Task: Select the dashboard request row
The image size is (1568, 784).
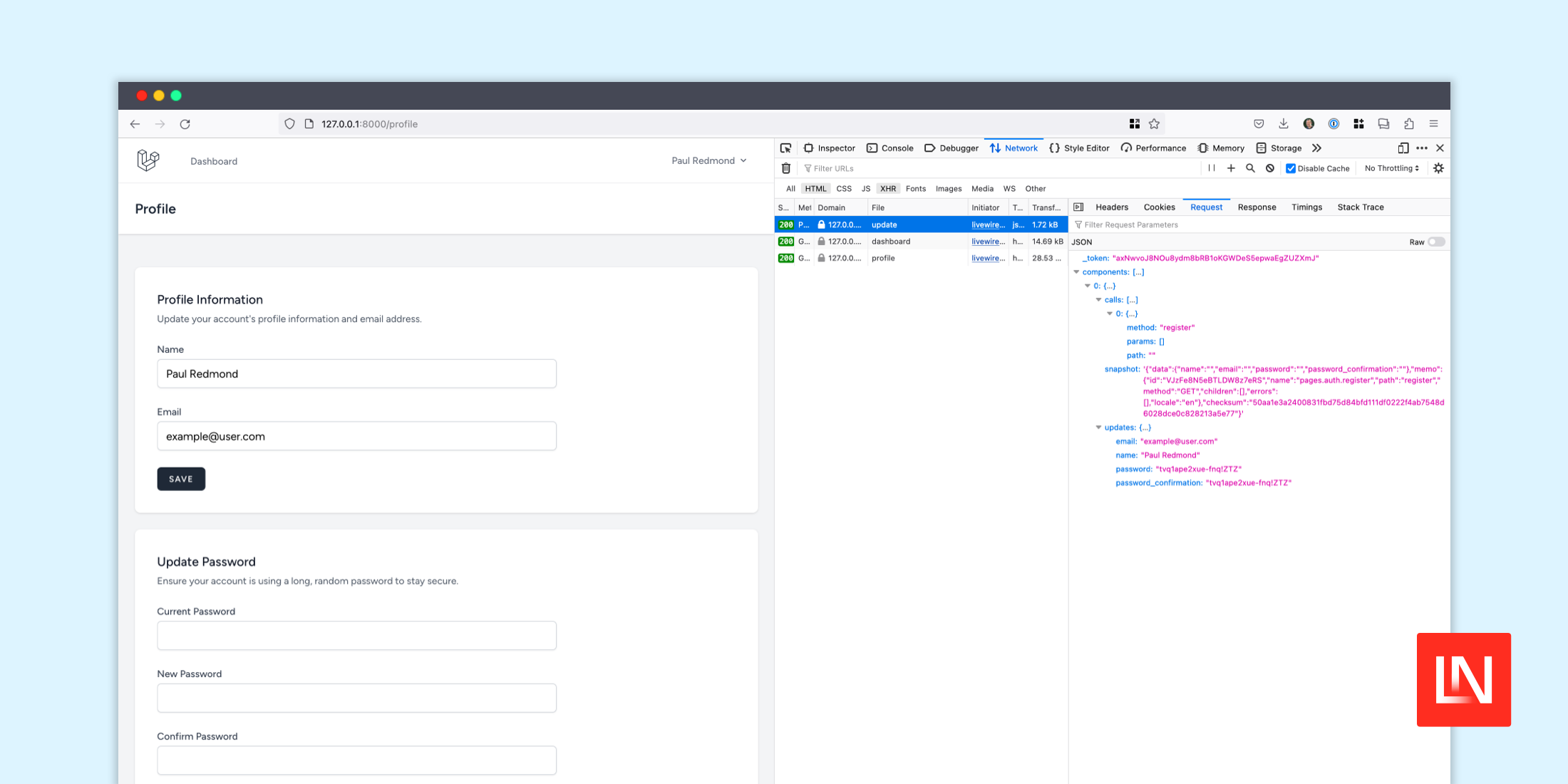Action: [x=921, y=242]
